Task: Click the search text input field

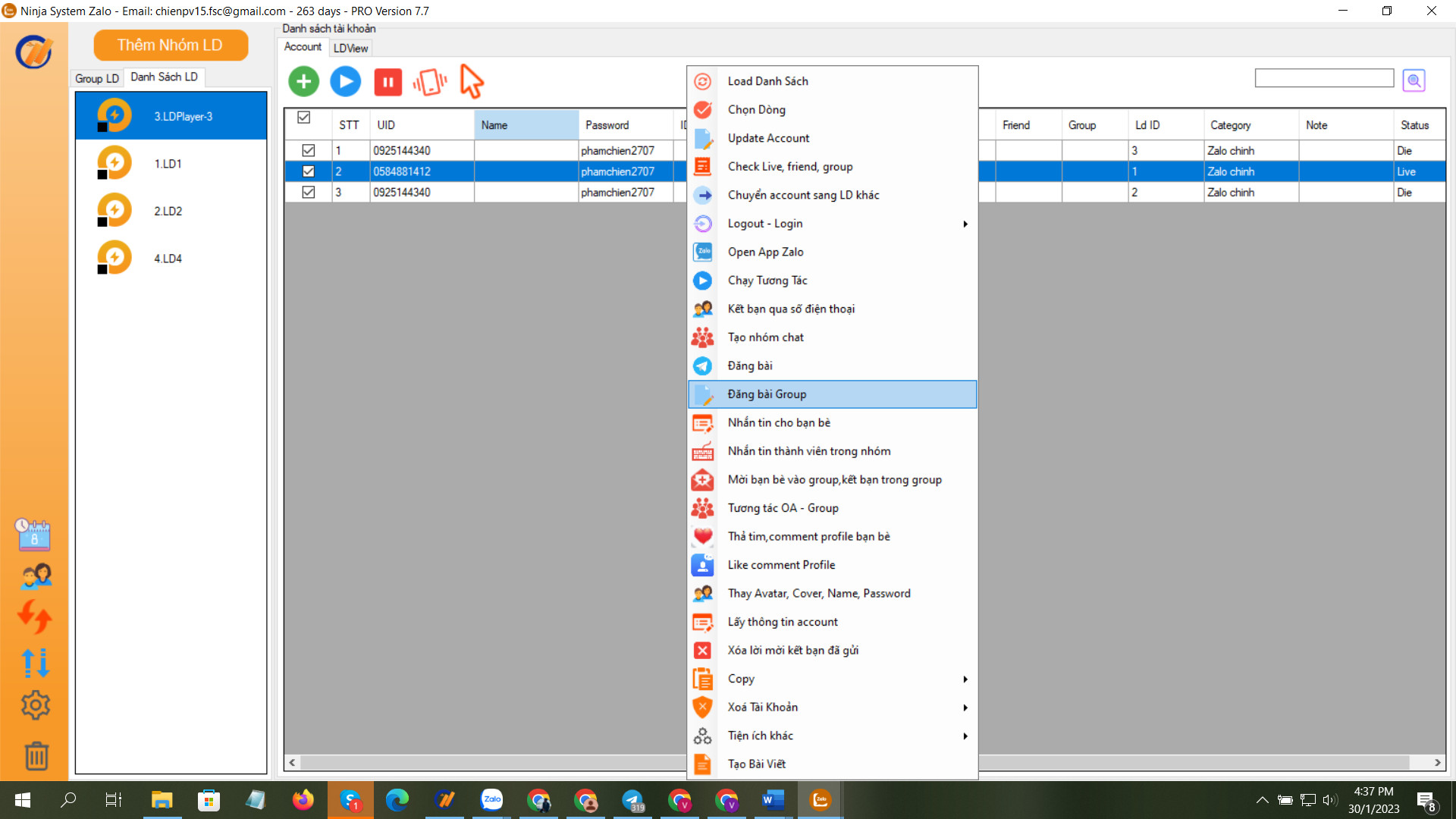Action: (x=1324, y=78)
